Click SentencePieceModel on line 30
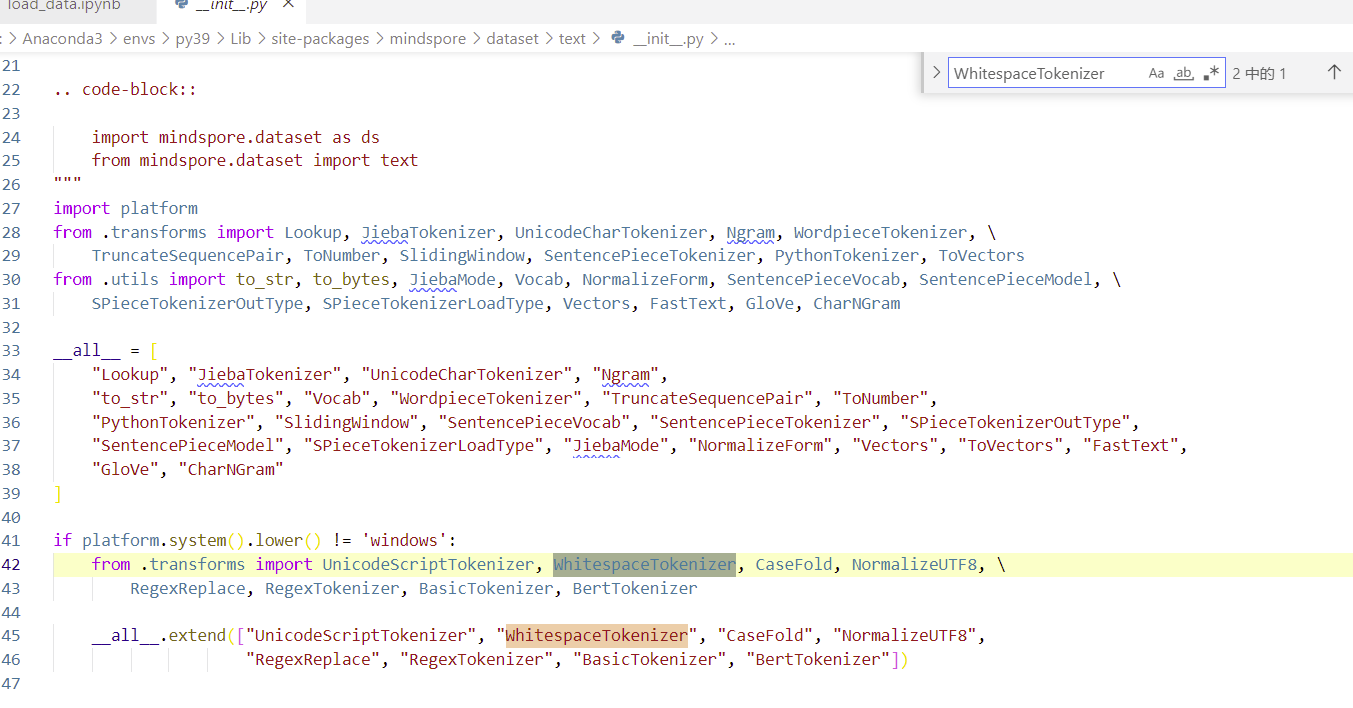The width and height of the screenshot is (1353, 708). point(1006,279)
